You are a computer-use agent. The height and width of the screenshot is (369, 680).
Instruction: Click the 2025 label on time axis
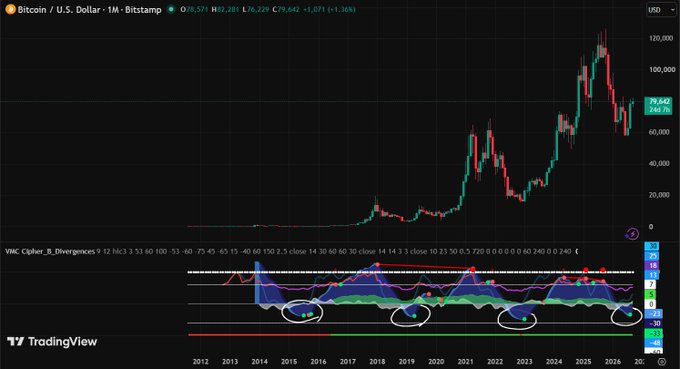(584, 361)
